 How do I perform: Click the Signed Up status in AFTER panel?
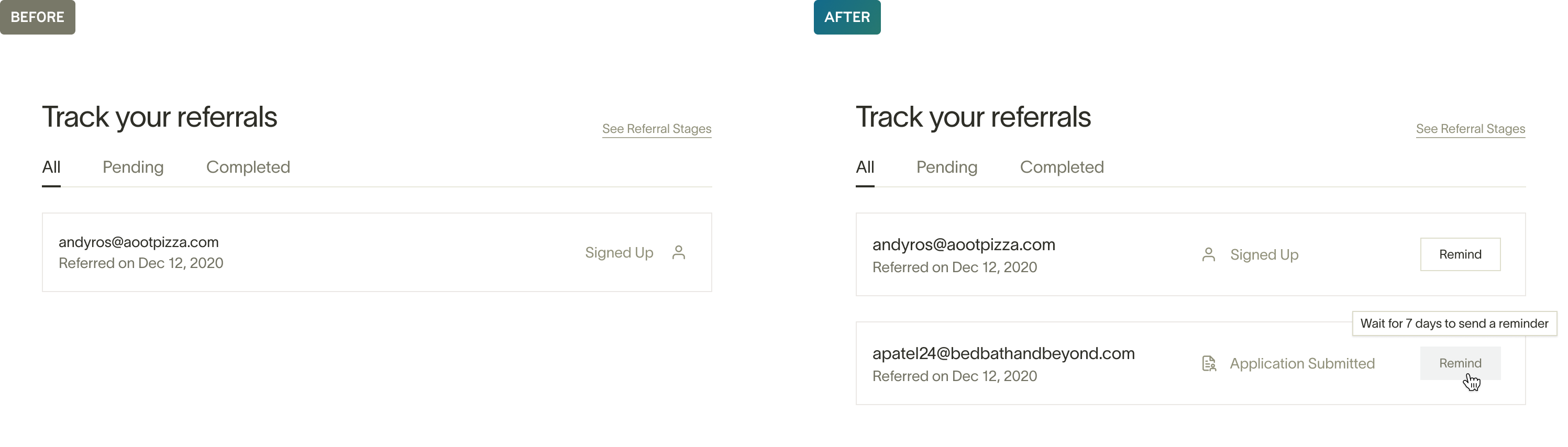1264,255
